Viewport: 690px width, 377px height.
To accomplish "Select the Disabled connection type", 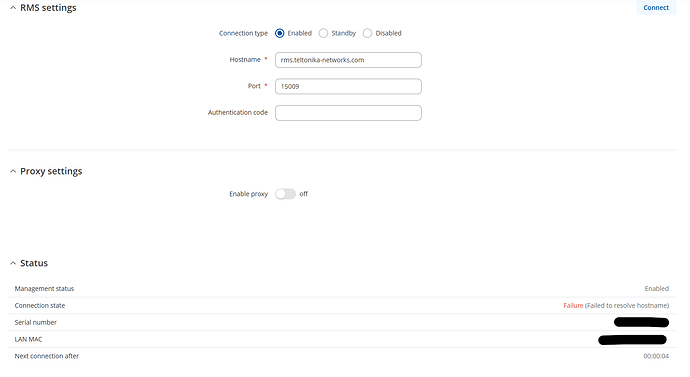I will coord(367,33).
